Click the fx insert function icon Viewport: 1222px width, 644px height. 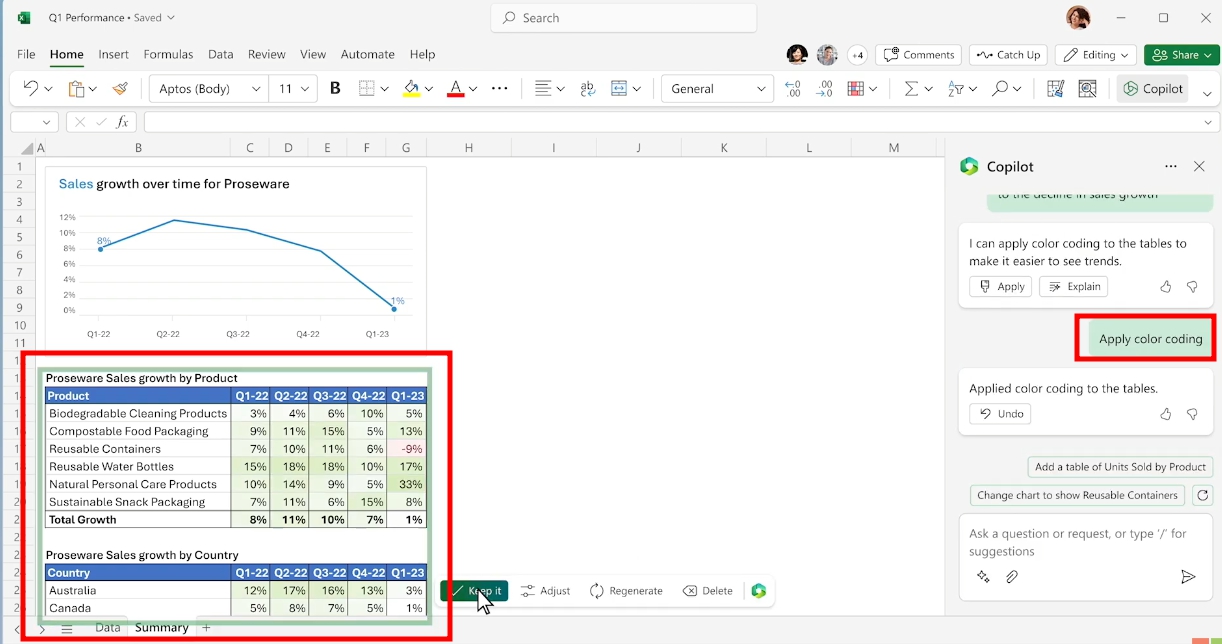pyautogui.click(x=122, y=123)
